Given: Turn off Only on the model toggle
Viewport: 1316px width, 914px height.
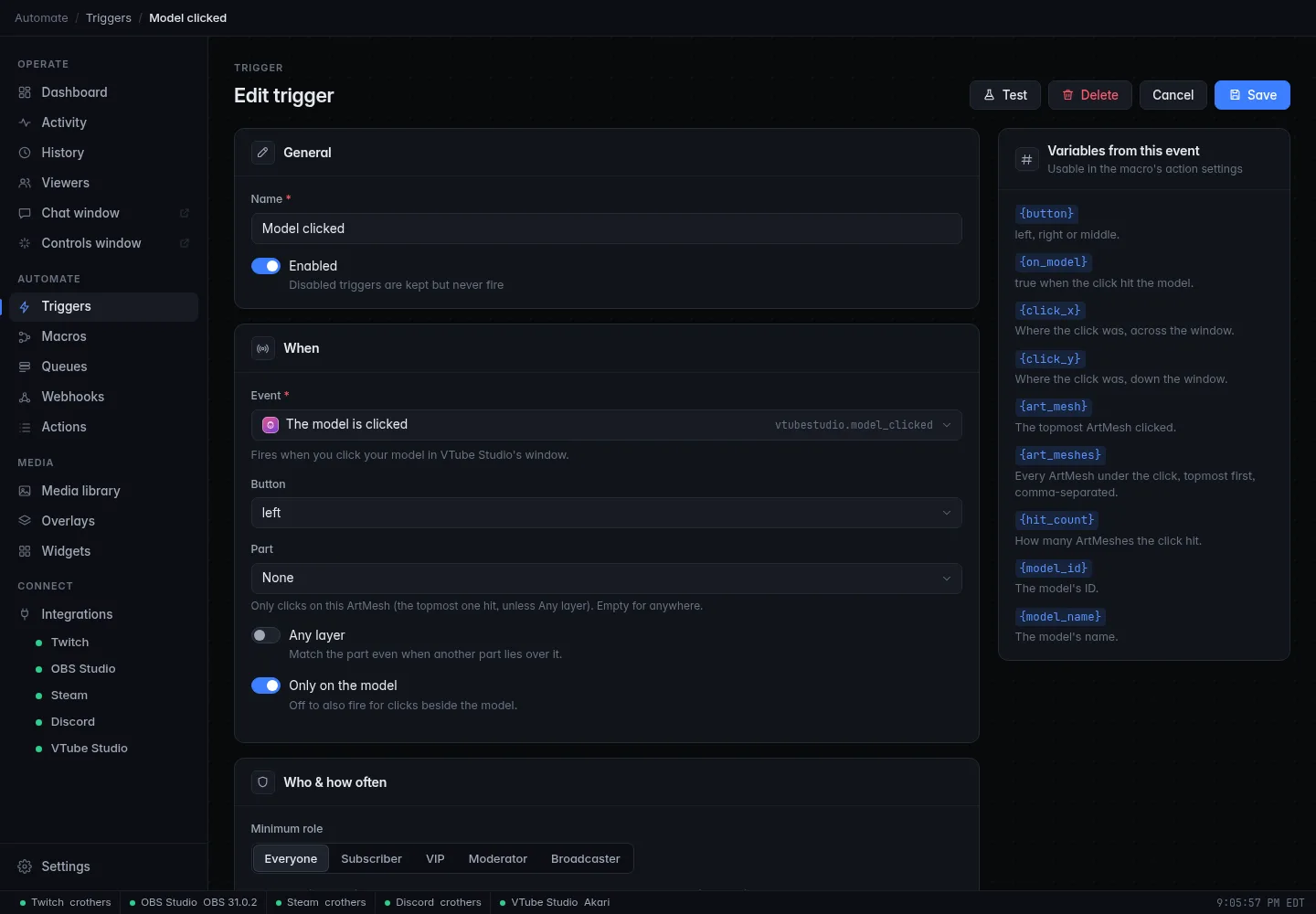Looking at the screenshot, I should pos(266,685).
